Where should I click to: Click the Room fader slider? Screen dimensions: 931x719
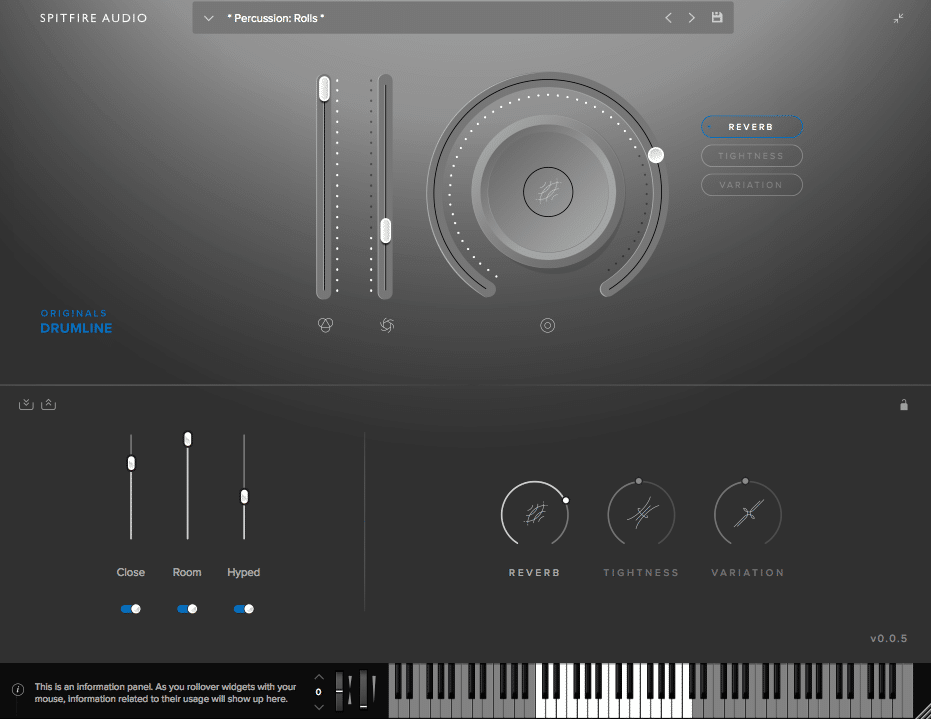pos(186,438)
